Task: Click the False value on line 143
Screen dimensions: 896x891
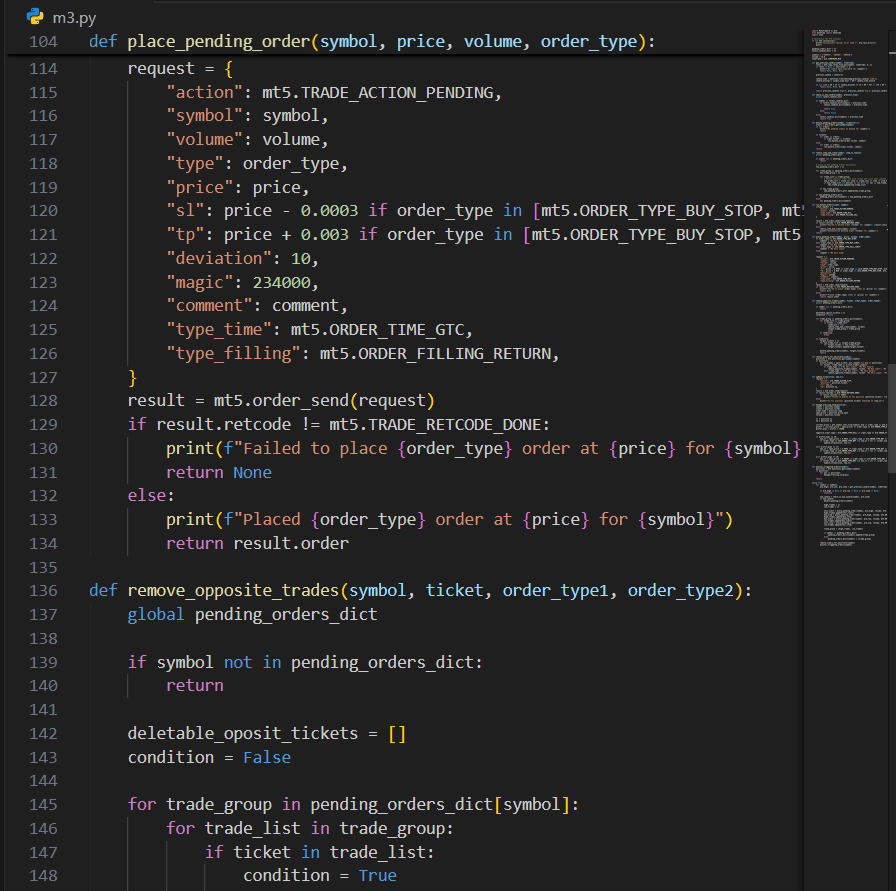Action: coord(266,758)
